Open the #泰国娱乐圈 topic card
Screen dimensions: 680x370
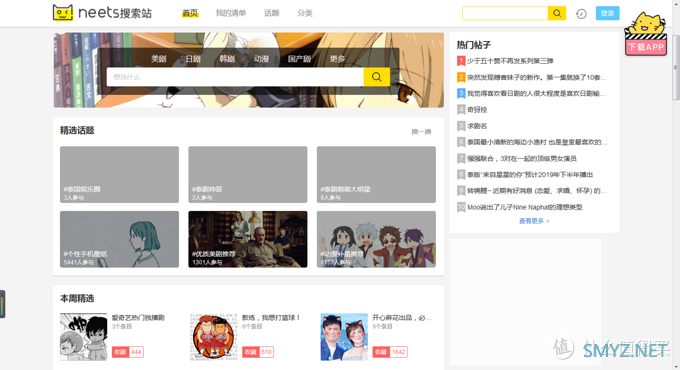tap(119, 174)
